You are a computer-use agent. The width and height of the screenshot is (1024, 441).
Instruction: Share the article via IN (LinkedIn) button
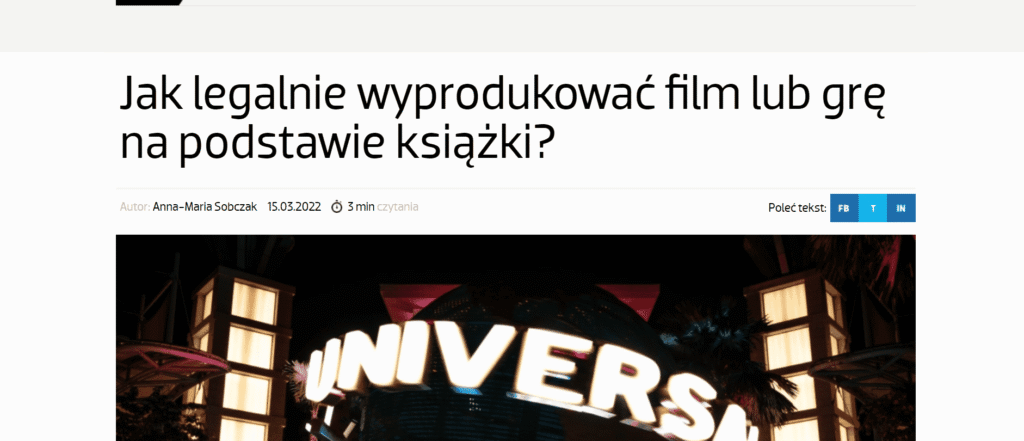pyautogui.click(x=901, y=208)
